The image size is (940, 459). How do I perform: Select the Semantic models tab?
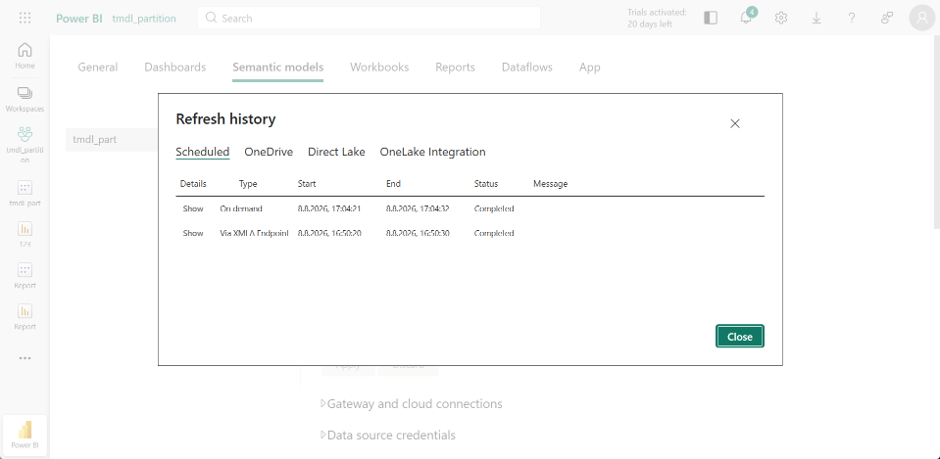point(278,67)
